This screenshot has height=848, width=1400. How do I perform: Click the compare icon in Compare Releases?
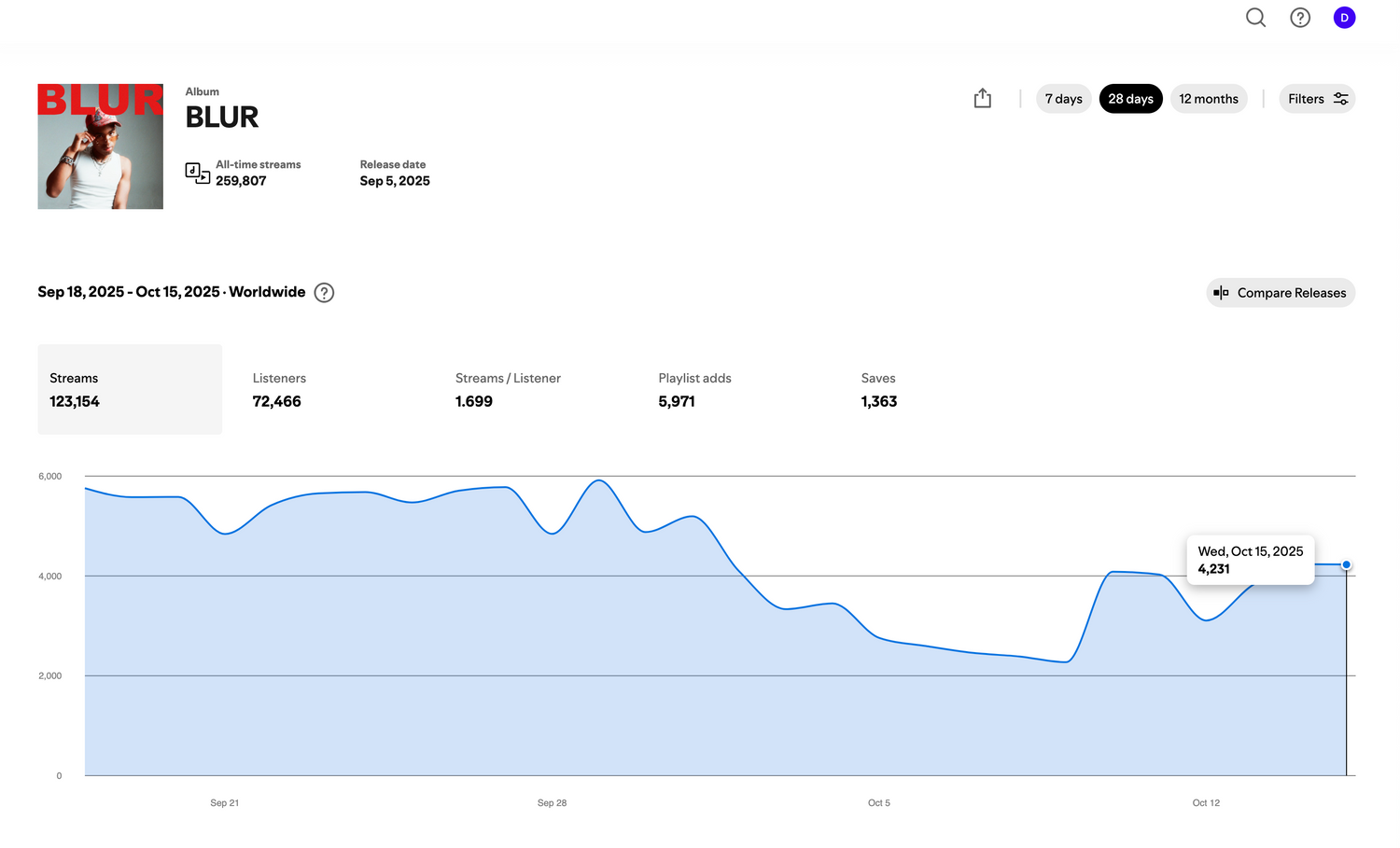pos(1221,293)
